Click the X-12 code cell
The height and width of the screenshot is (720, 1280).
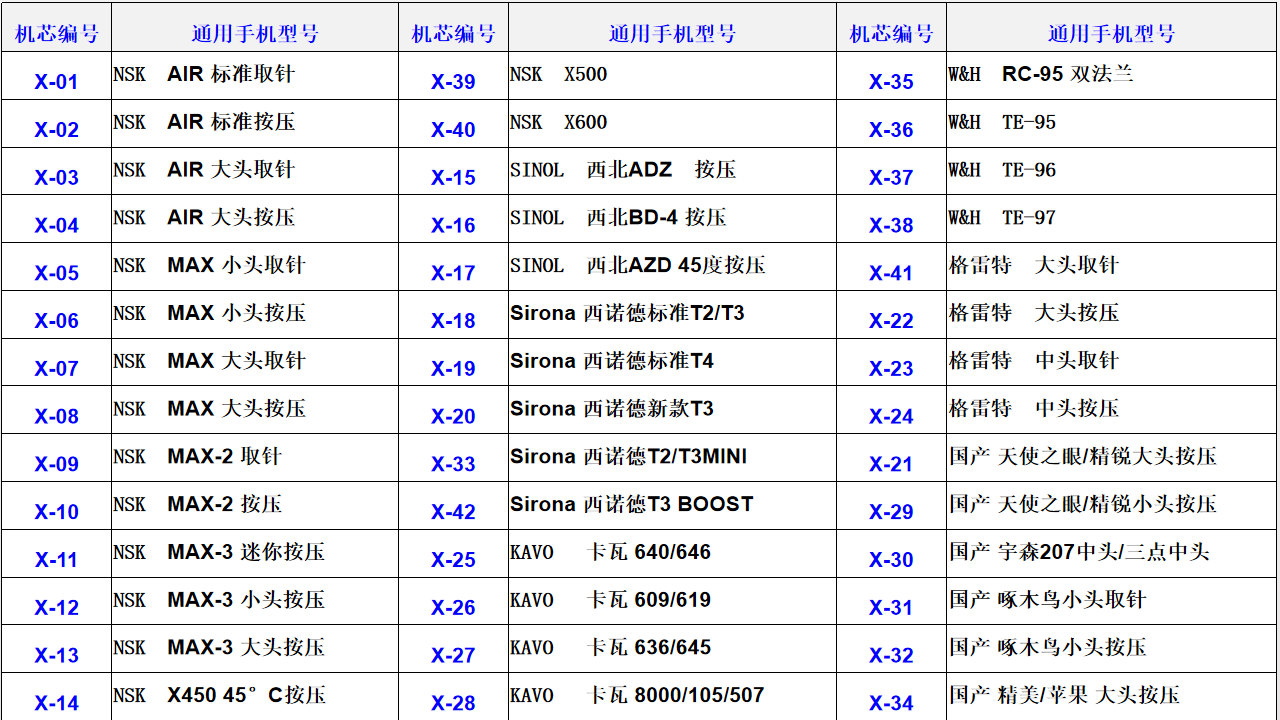[56, 601]
